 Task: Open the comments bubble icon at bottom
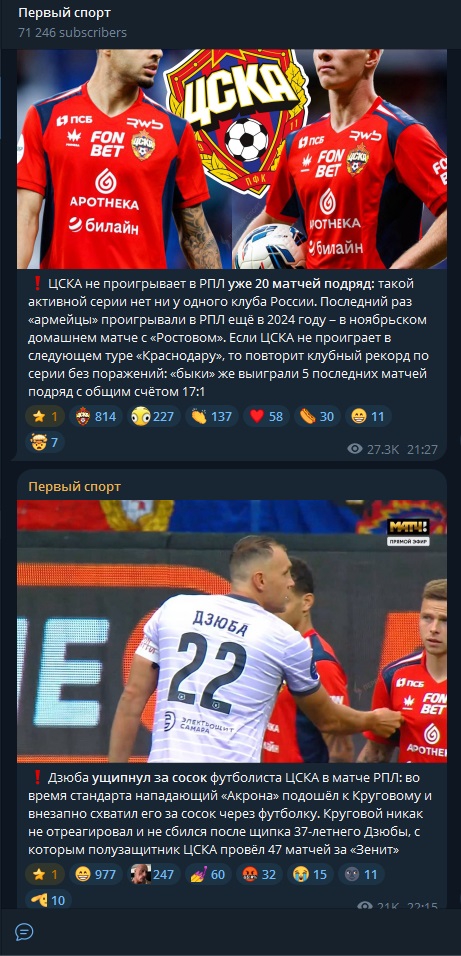(x=24, y=932)
